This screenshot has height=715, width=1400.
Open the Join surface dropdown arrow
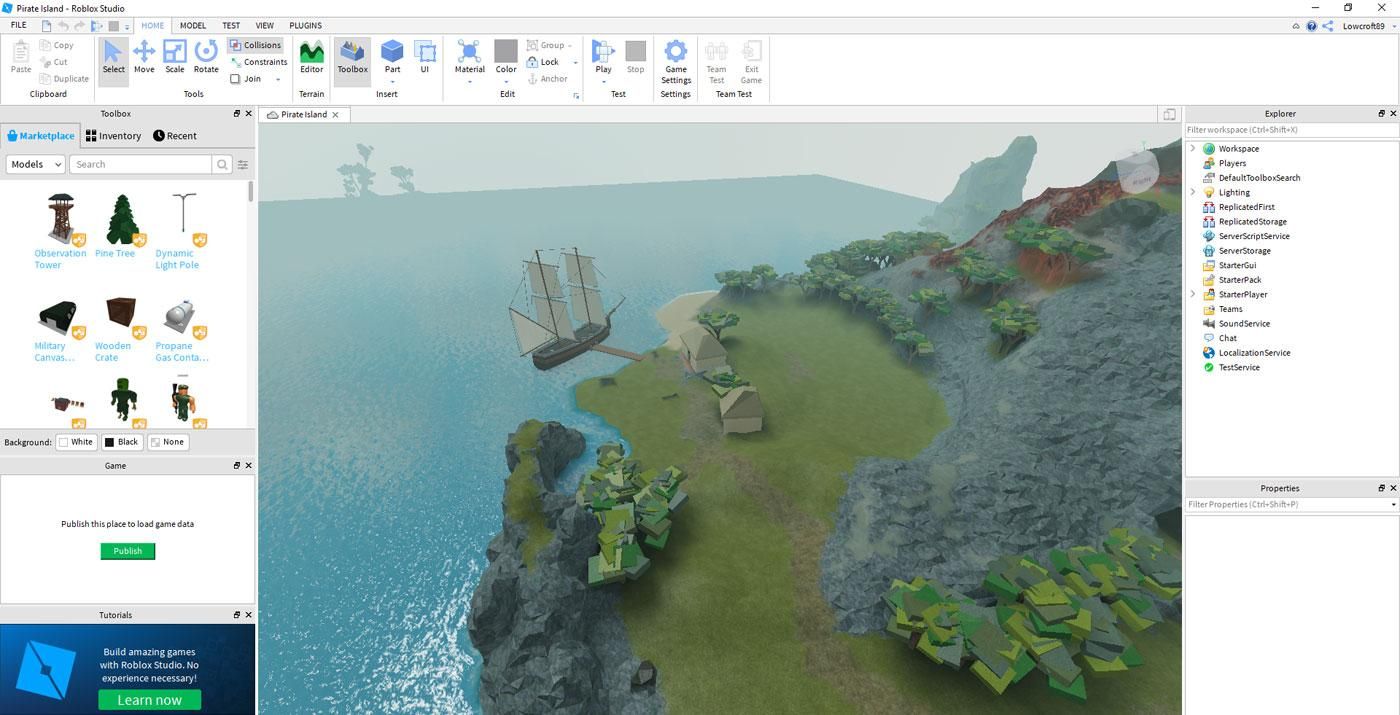point(278,79)
